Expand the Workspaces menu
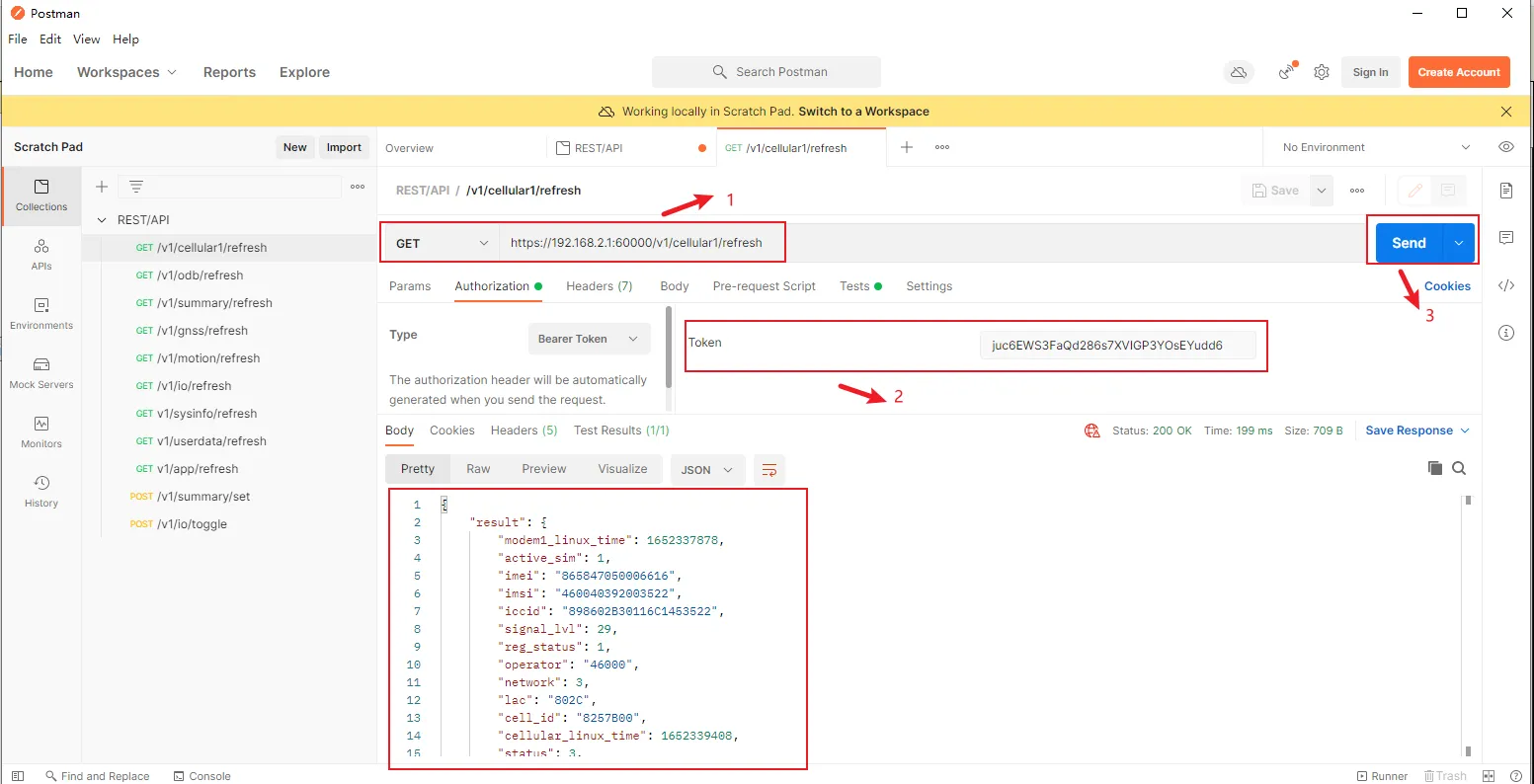Screen dimensions: 1534x784 (x=126, y=72)
